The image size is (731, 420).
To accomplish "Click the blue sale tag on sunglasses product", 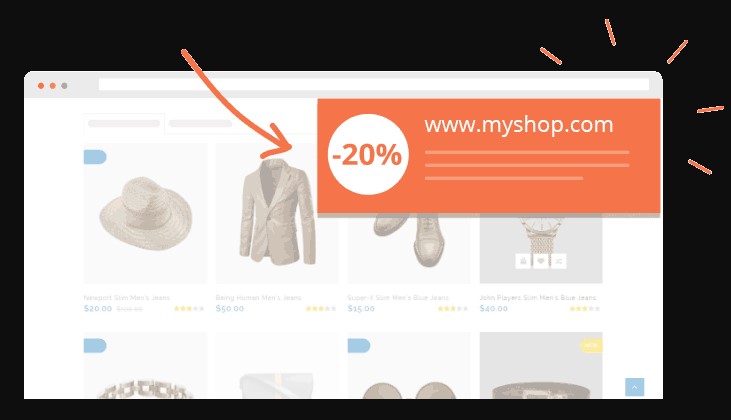I will click(x=359, y=345).
